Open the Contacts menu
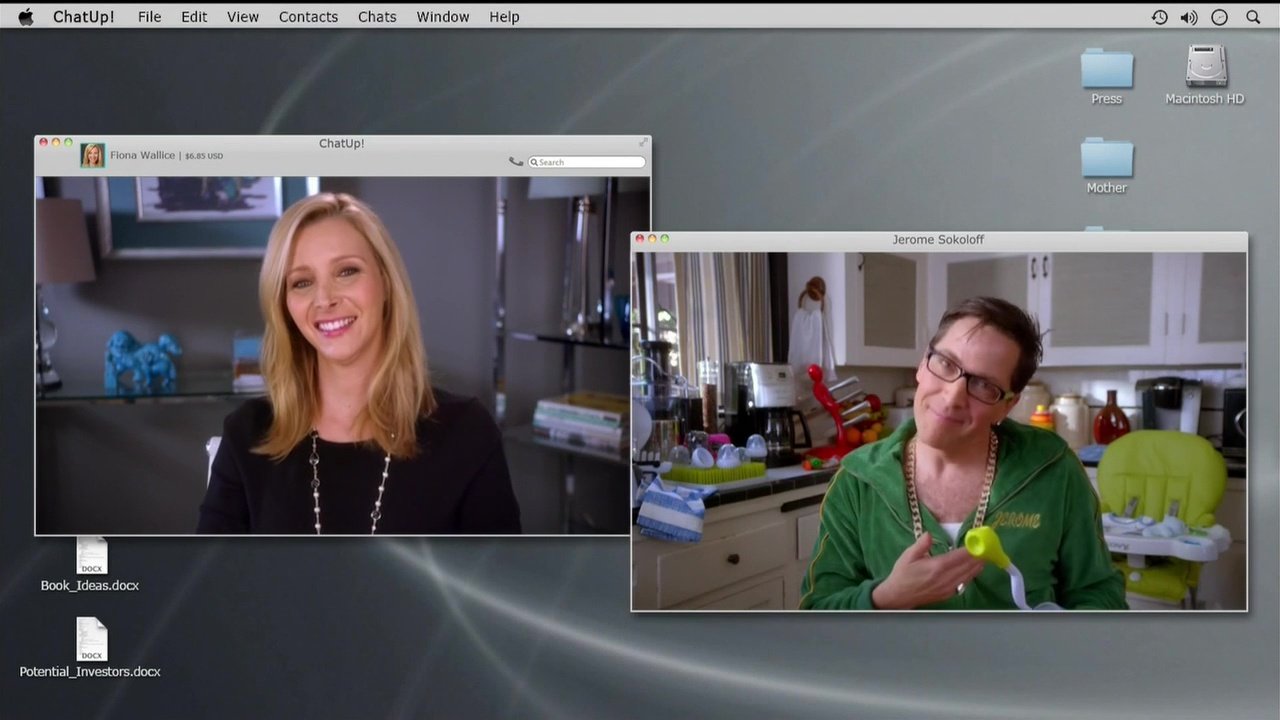This screenshot has height=720, width=1280. coord(308,17)
